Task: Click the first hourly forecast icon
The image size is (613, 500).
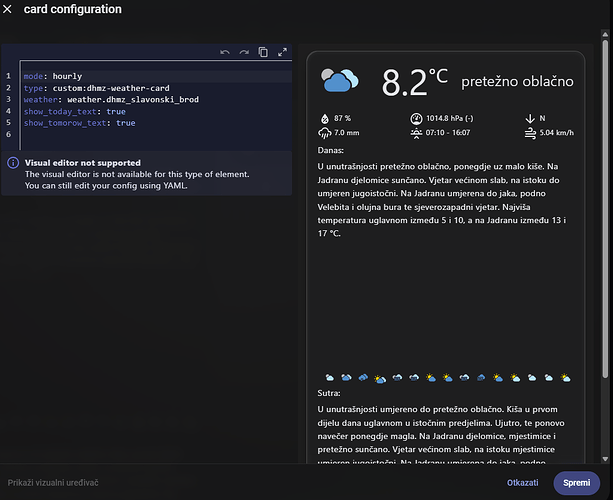Action: click(x=329, y=378)
